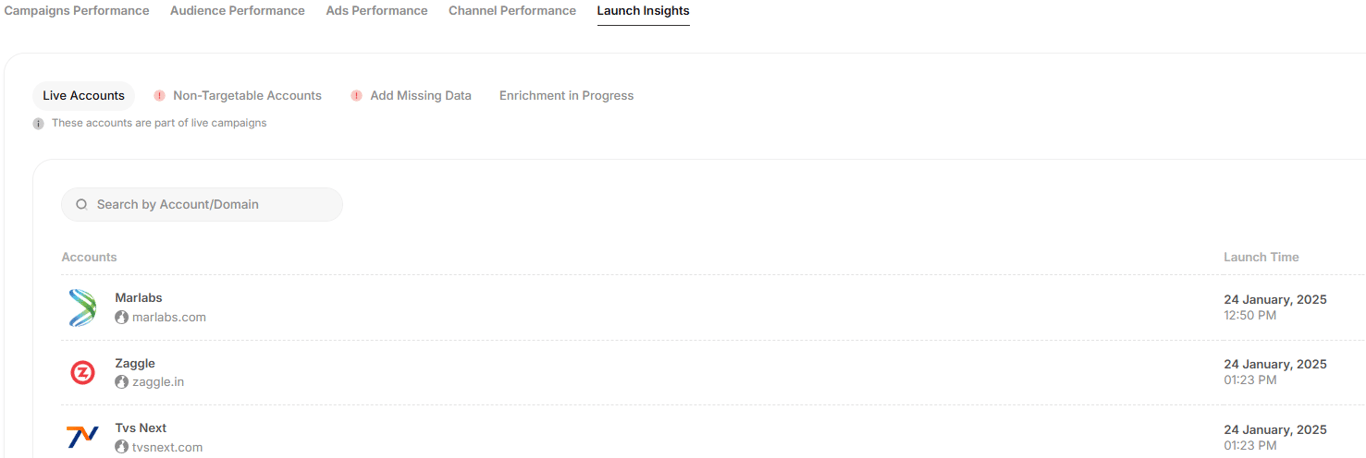
Task: Open the marlabs.com domain link
Action: pos(169,317)
